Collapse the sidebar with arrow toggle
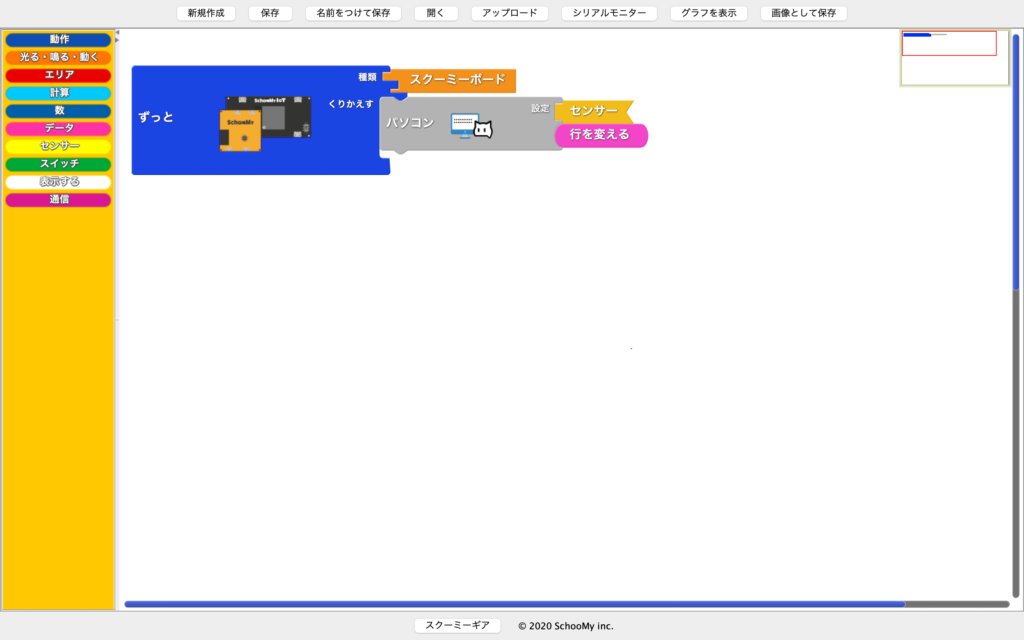The width and height of the screenshot is (1024, 640). (x=117, y=32)
